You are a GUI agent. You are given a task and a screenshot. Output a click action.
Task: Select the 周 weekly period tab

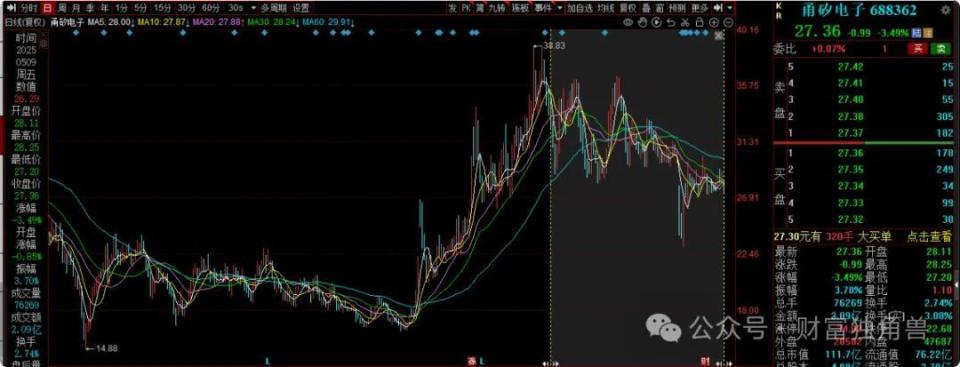point(62,8)
